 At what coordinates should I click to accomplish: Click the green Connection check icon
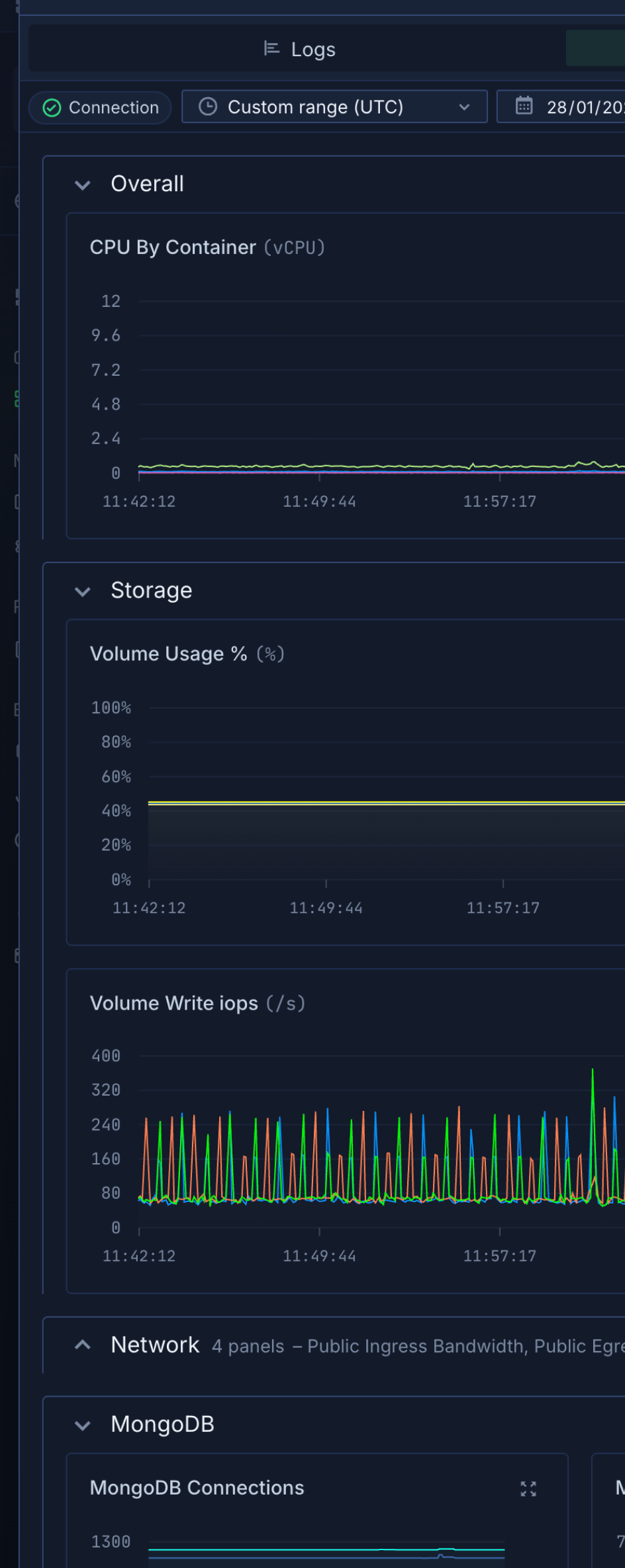tap(52, 108)
